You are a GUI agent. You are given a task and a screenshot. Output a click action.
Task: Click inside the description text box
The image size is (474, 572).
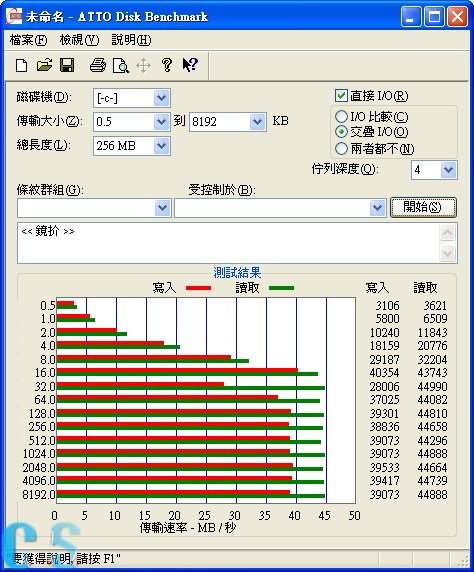click(x=228, y=243)
